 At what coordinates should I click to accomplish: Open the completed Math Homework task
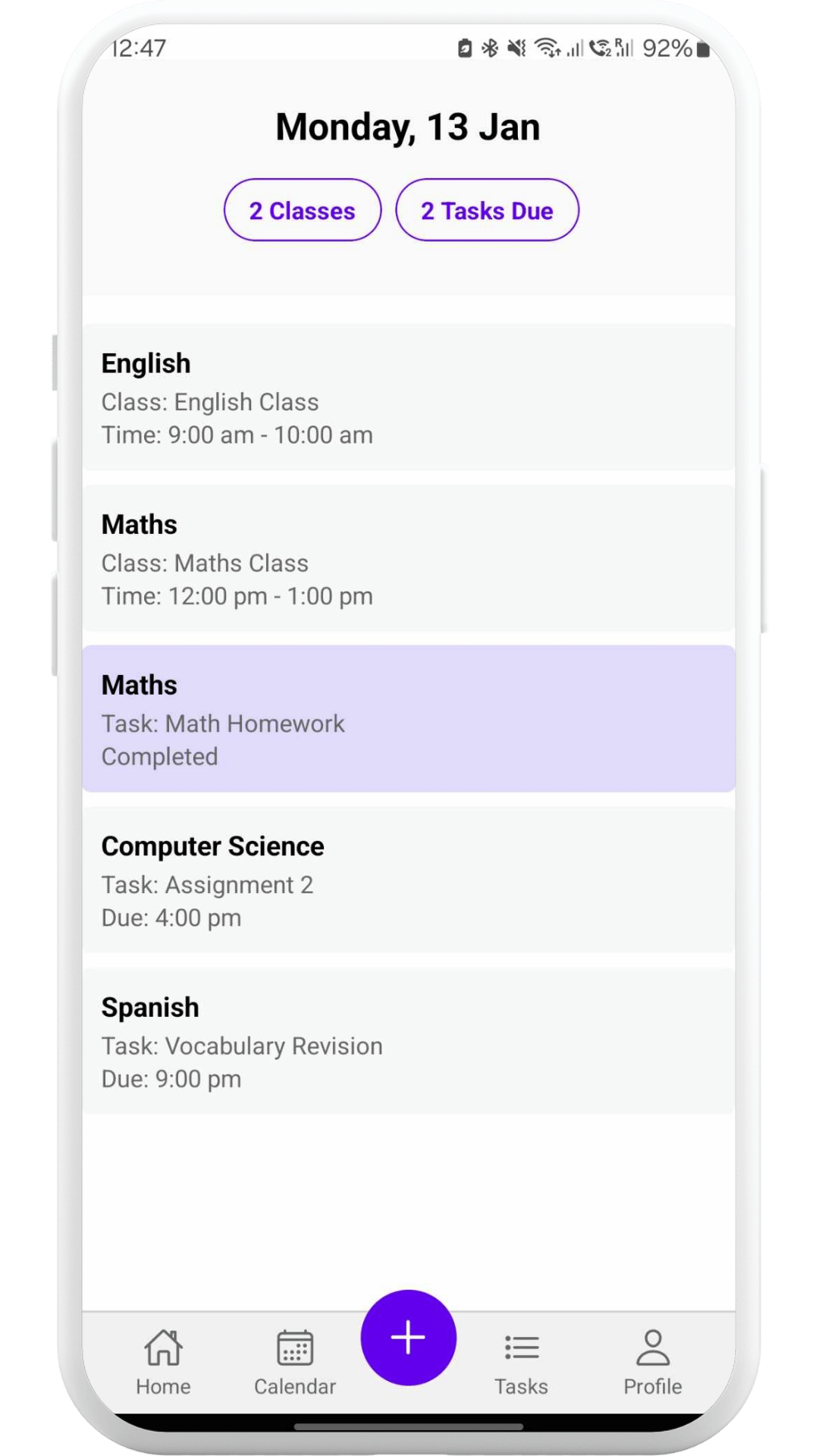click(x=409, y=719)
